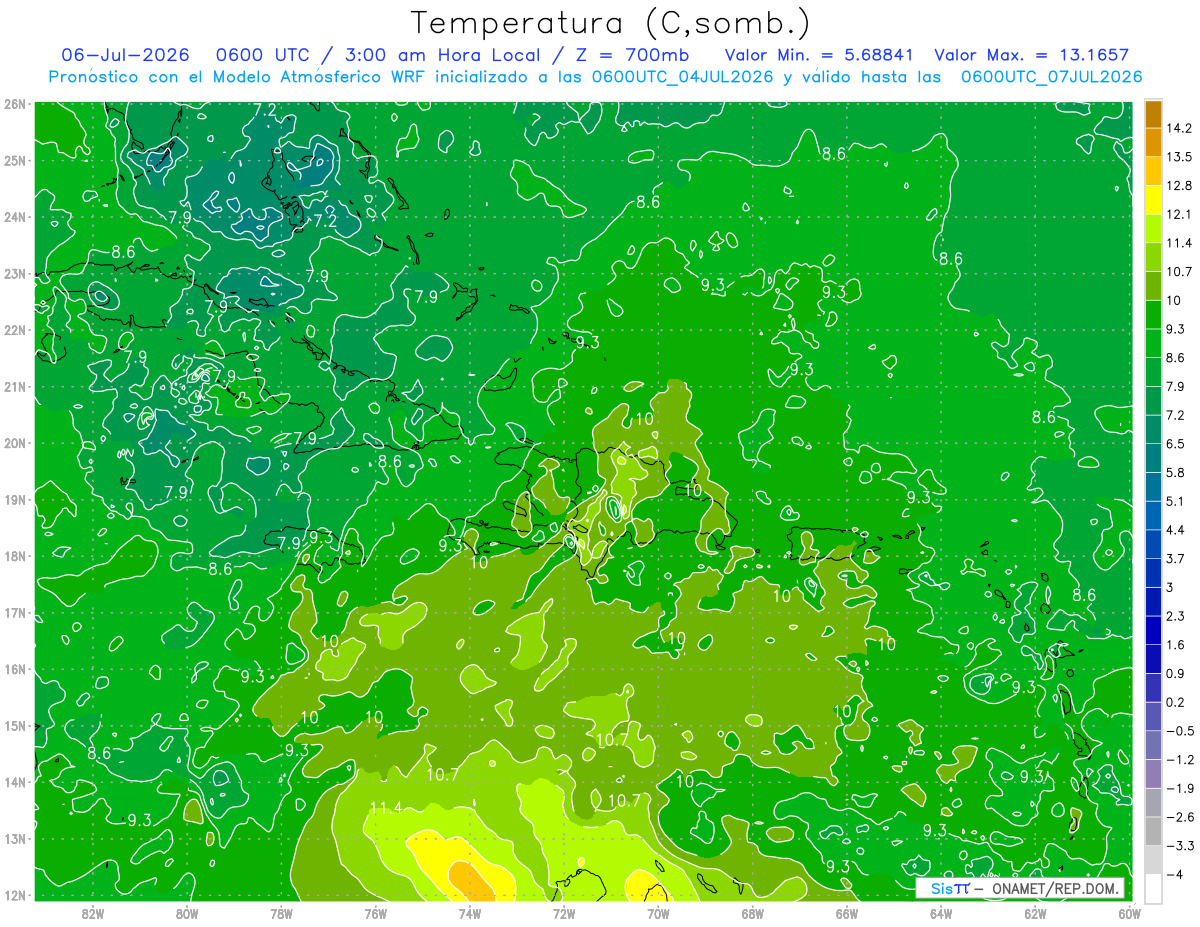1200x927 pixels.
Task: Click the "-0.5" color scale label
Action: 1180,731
